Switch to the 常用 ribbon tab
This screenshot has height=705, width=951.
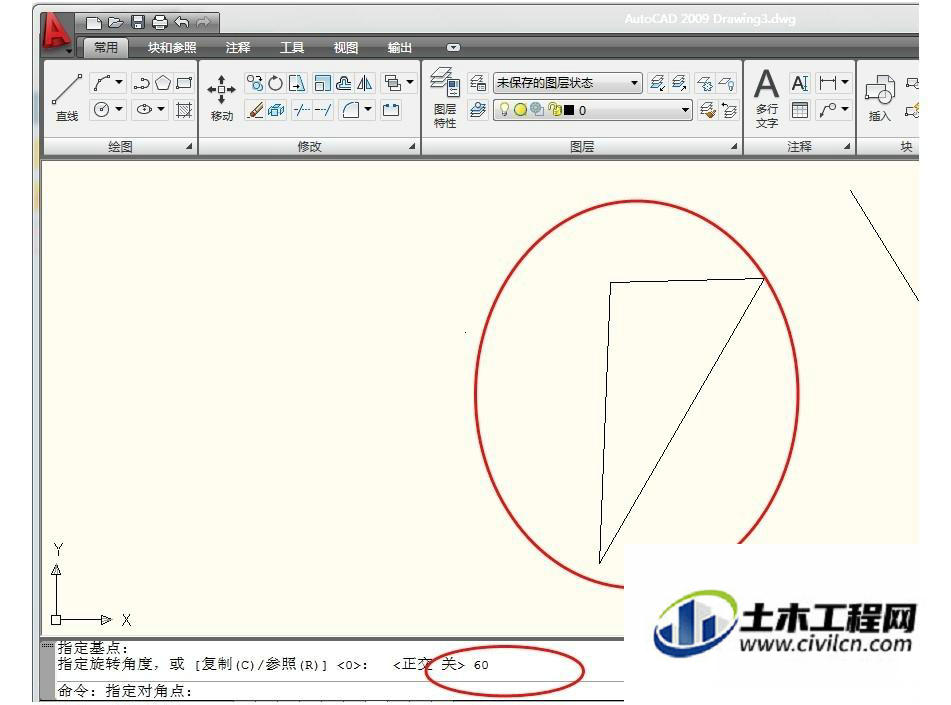[x=106, y=47]
